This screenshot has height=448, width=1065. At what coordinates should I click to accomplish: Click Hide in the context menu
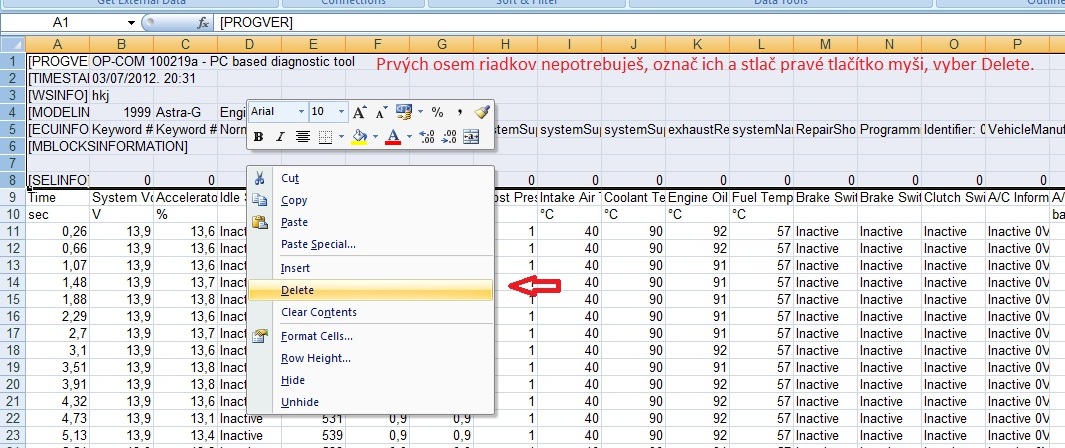coord(292,380)
